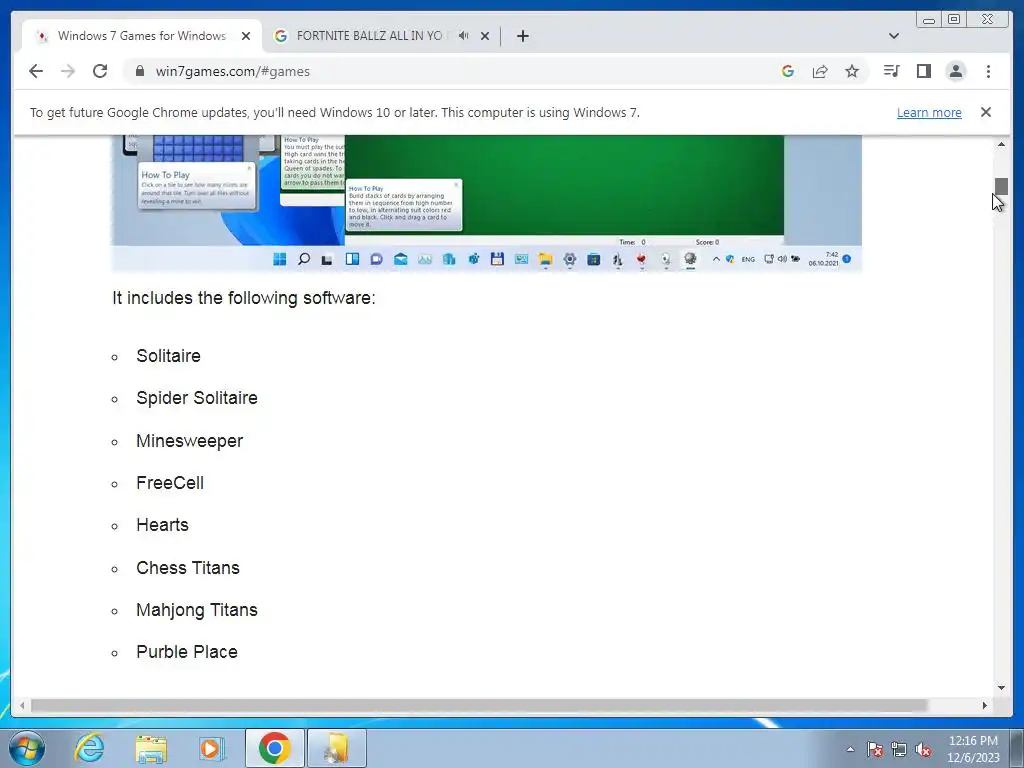Click the address bar URL

(232, 71)
